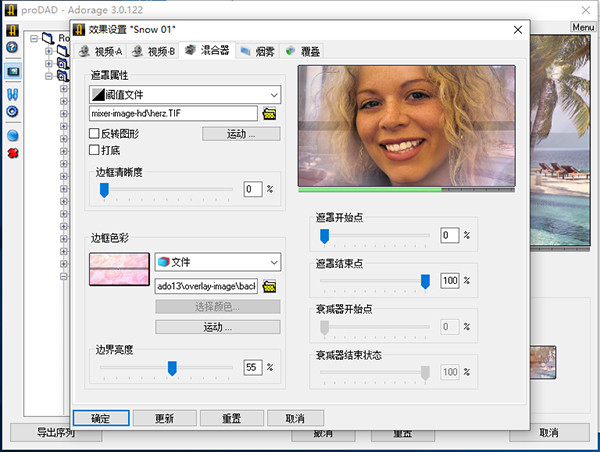Click the 边界亮度 slider handle

172,368
